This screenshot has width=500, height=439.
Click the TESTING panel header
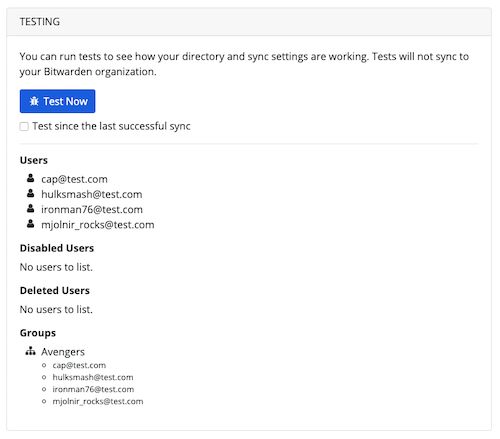[x=249, y=22]
